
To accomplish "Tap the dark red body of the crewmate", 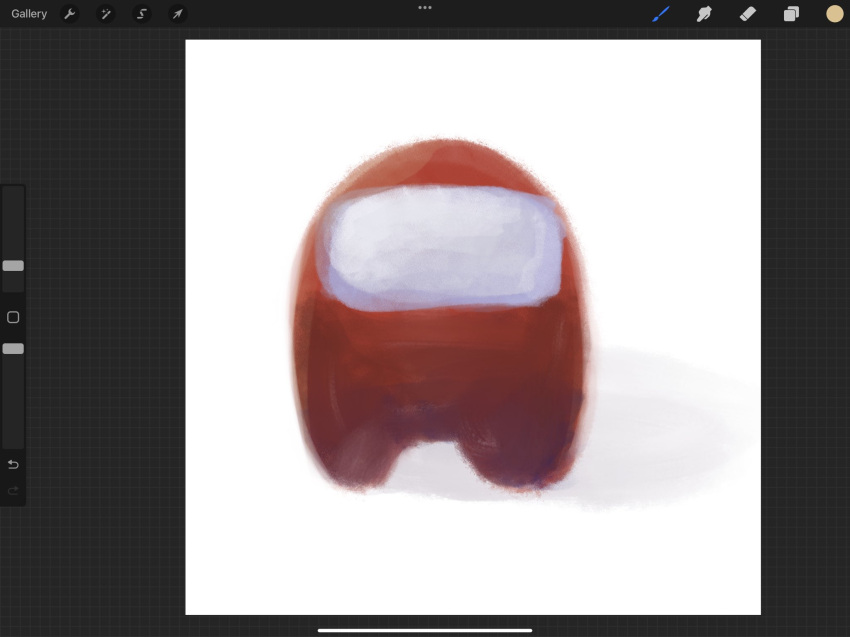I will [439, 374].
